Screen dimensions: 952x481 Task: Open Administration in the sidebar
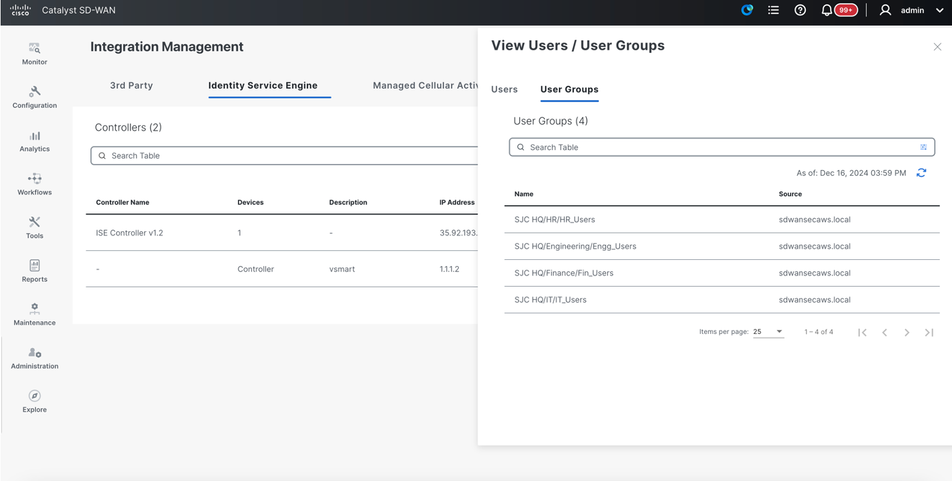tap(35, 358)
